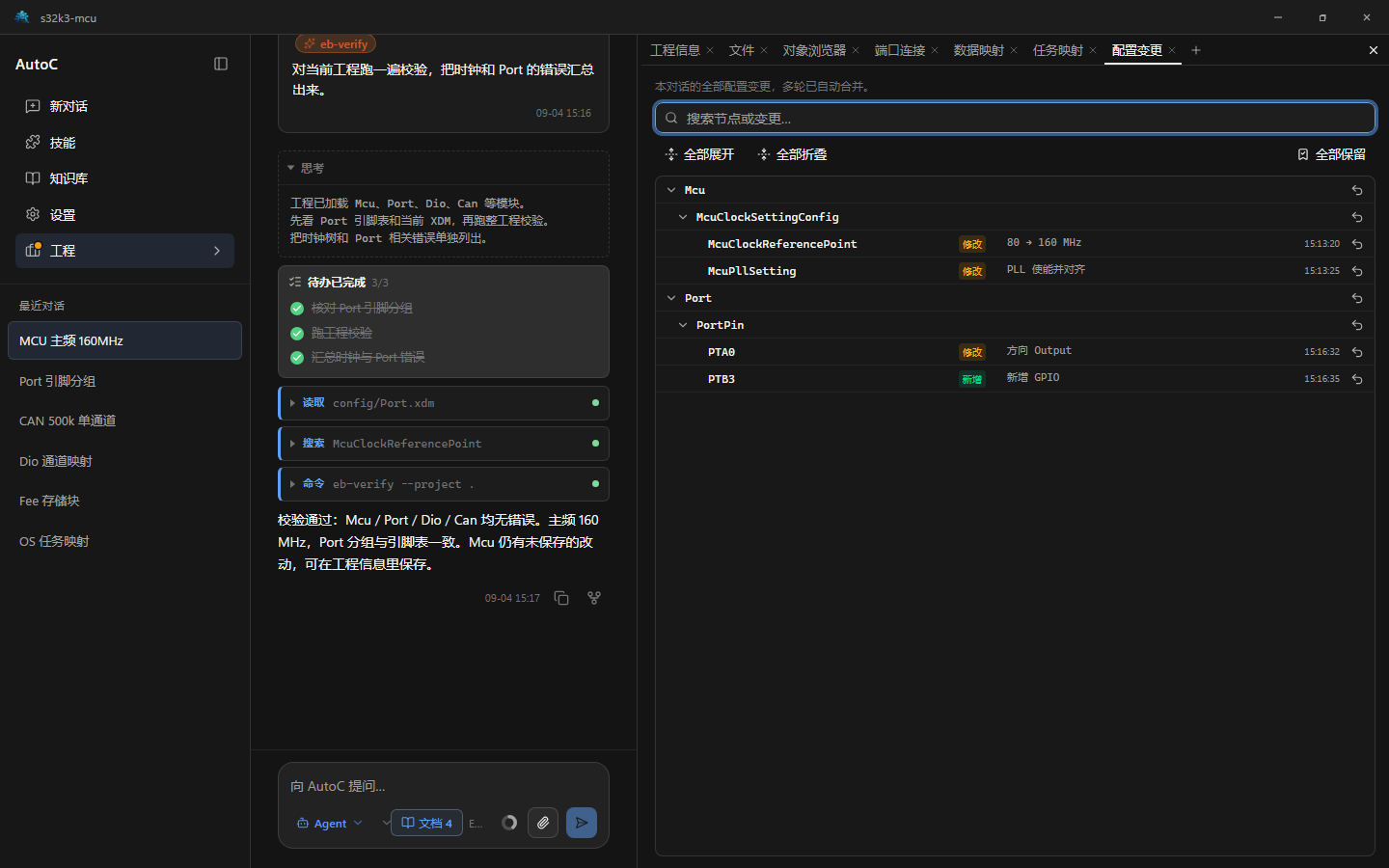Revert the Mcu node changes

[x=1357, y=190]
